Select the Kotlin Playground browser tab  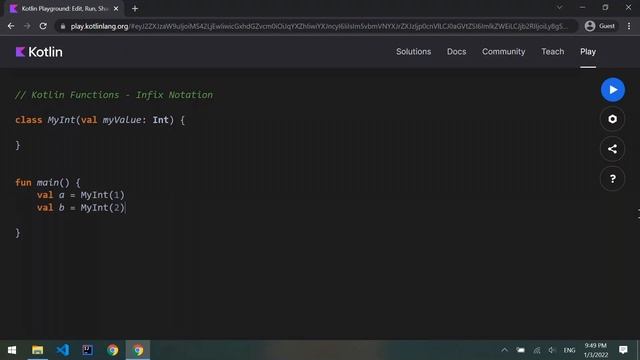click(x=64, y=9)
